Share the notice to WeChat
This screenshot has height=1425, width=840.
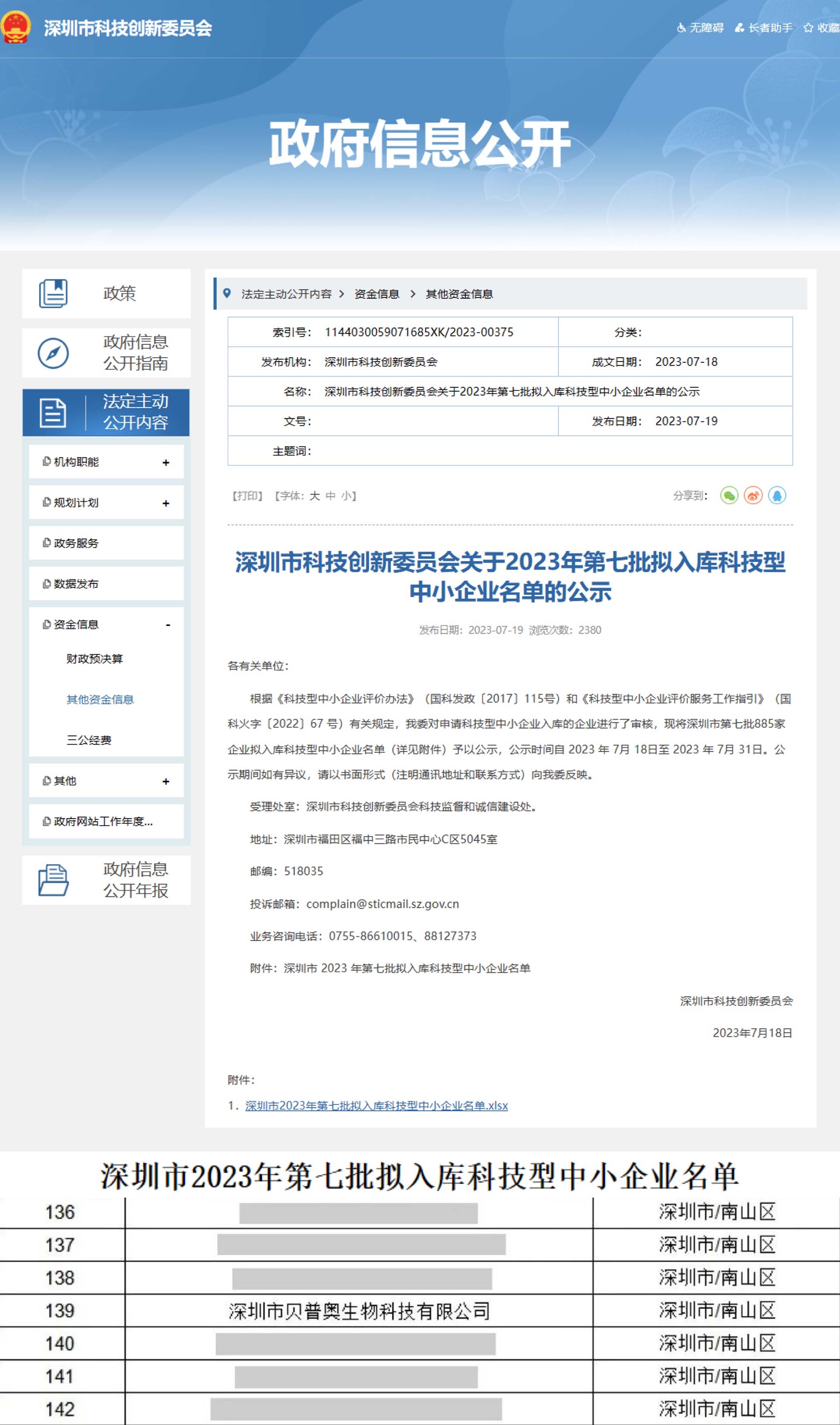coord(729,495)
